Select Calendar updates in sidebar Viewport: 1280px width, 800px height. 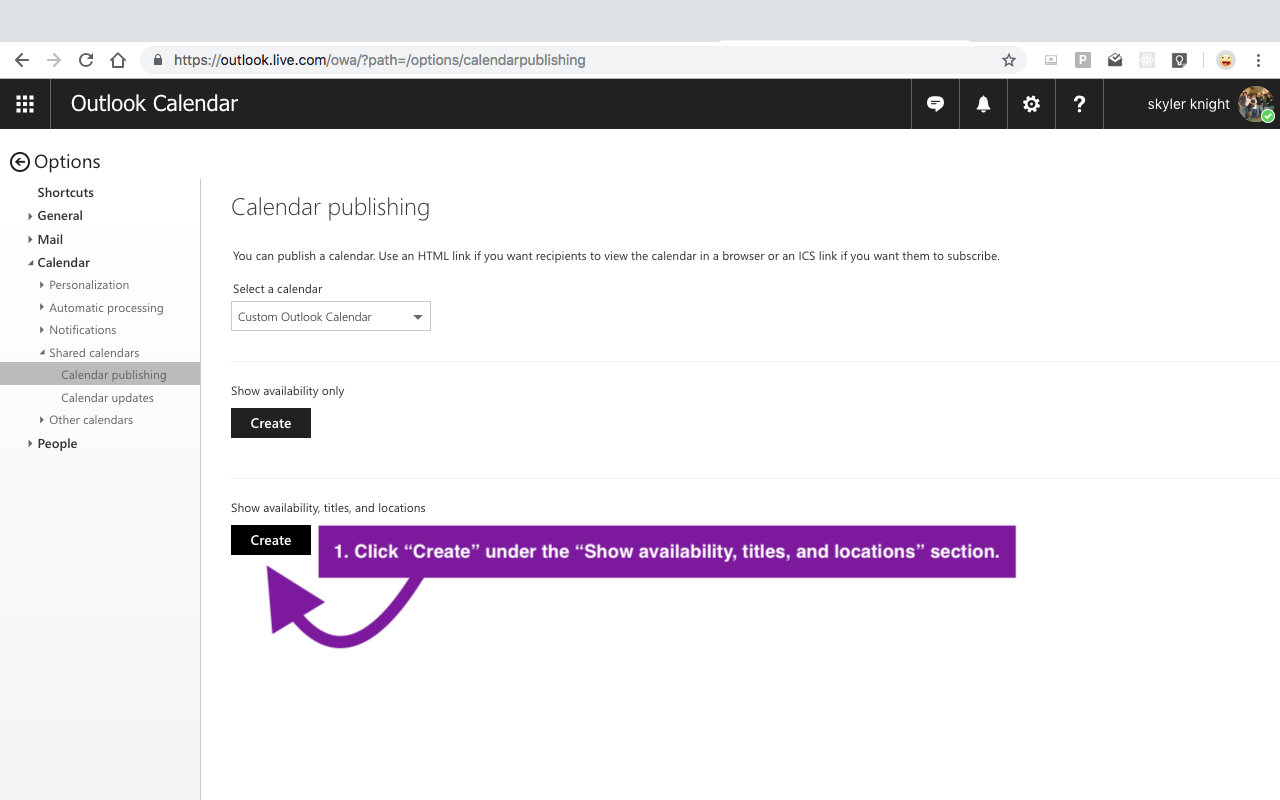click(x=107, y=398)
